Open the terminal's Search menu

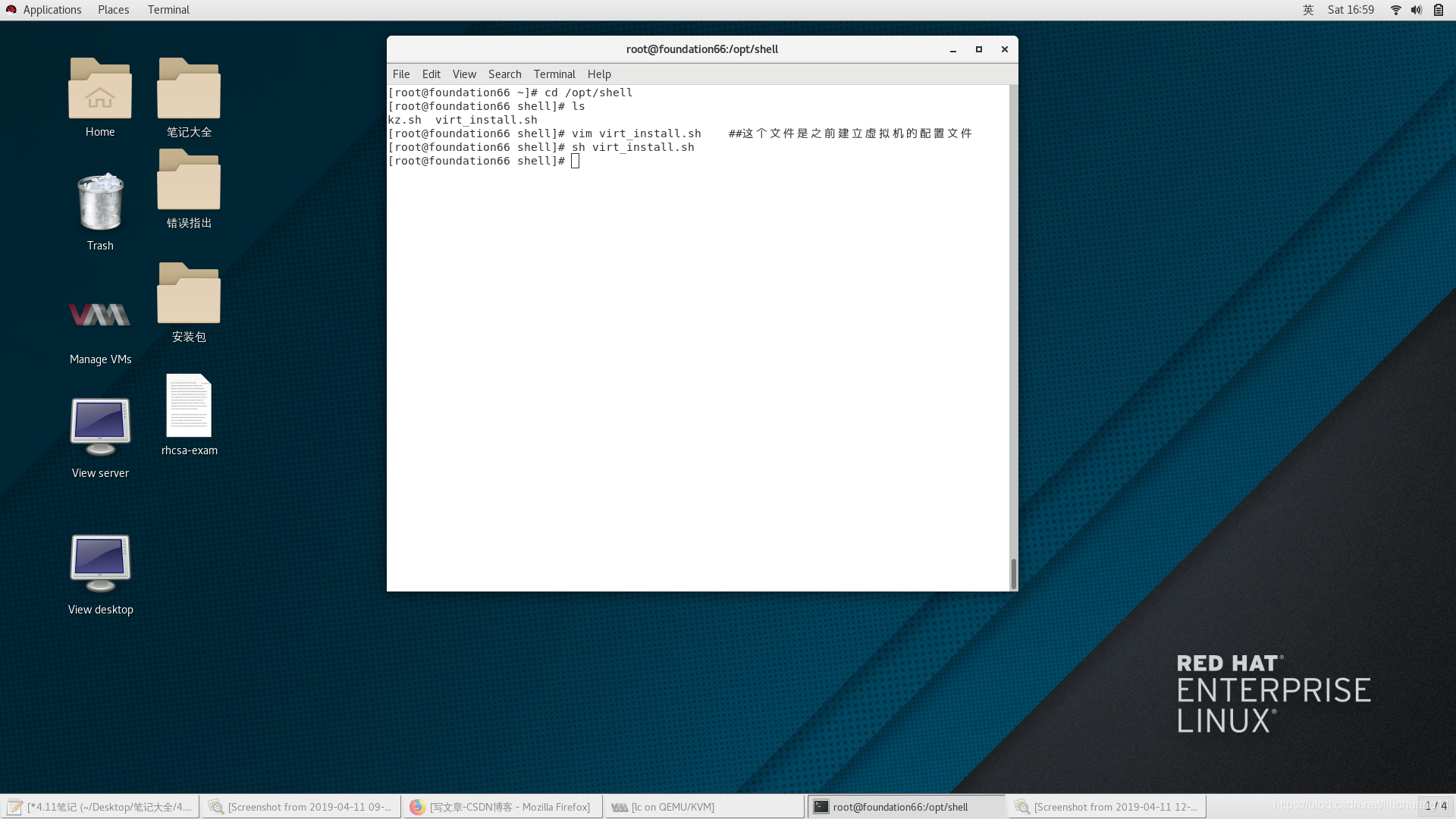504,74
